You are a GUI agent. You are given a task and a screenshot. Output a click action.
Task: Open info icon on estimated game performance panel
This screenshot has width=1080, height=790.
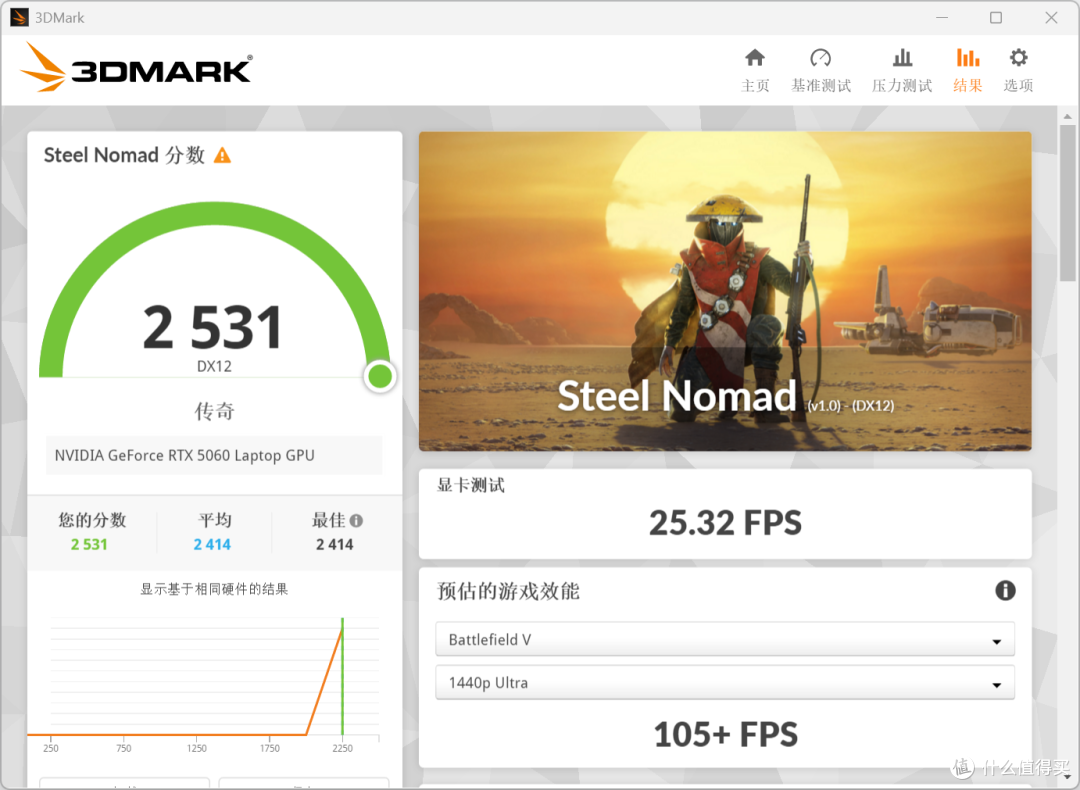pyautogui.click(x=1004, y=591)
